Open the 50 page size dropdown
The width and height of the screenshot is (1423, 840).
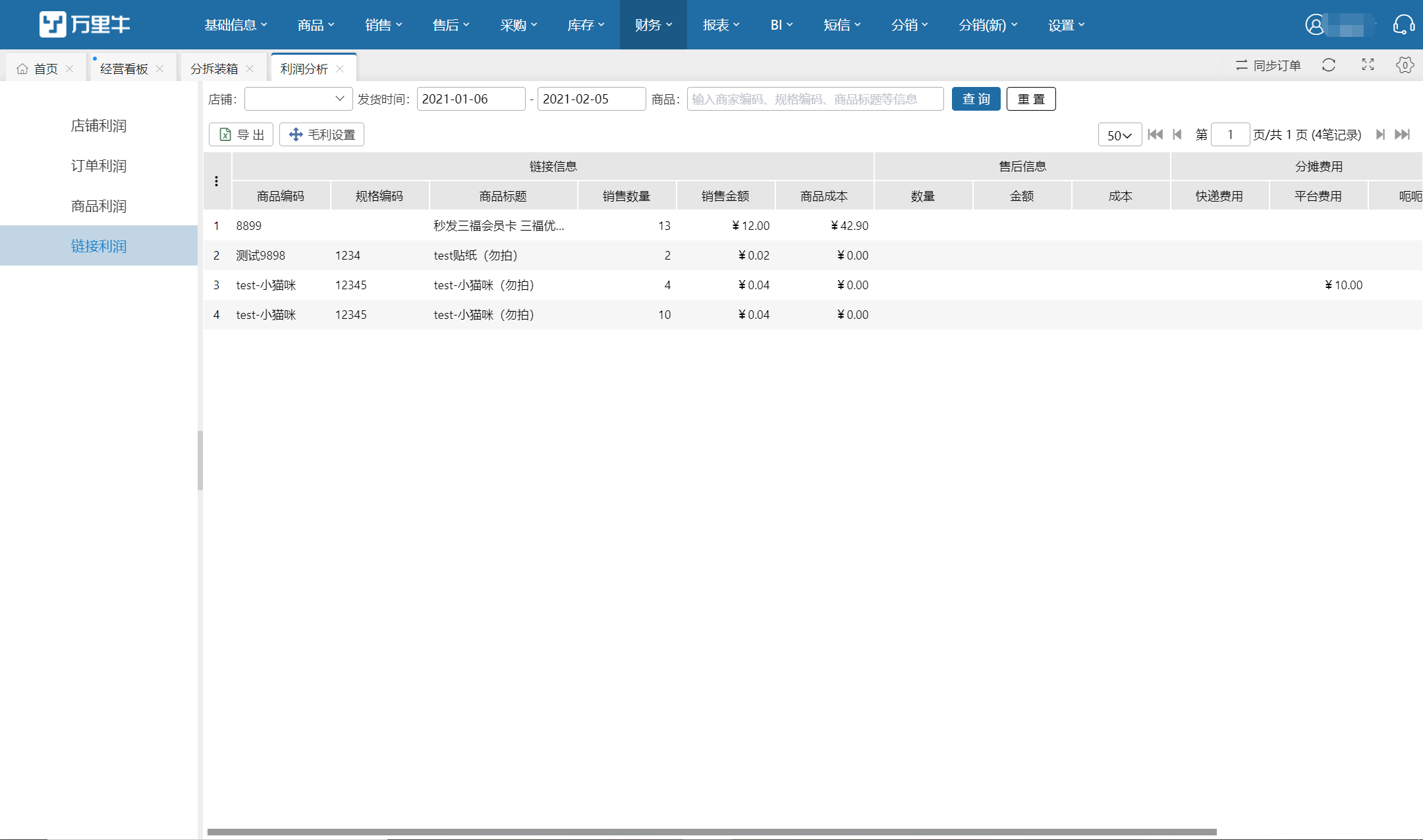[1120, 134]
